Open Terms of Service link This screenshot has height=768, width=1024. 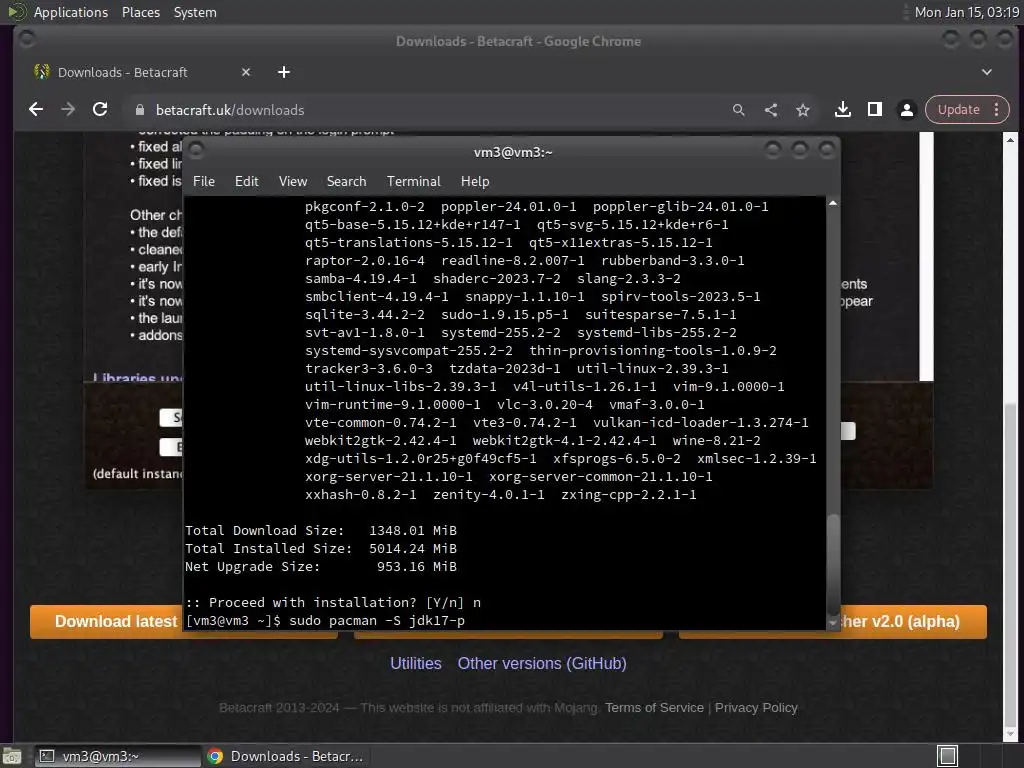click(x=654, y=708)
